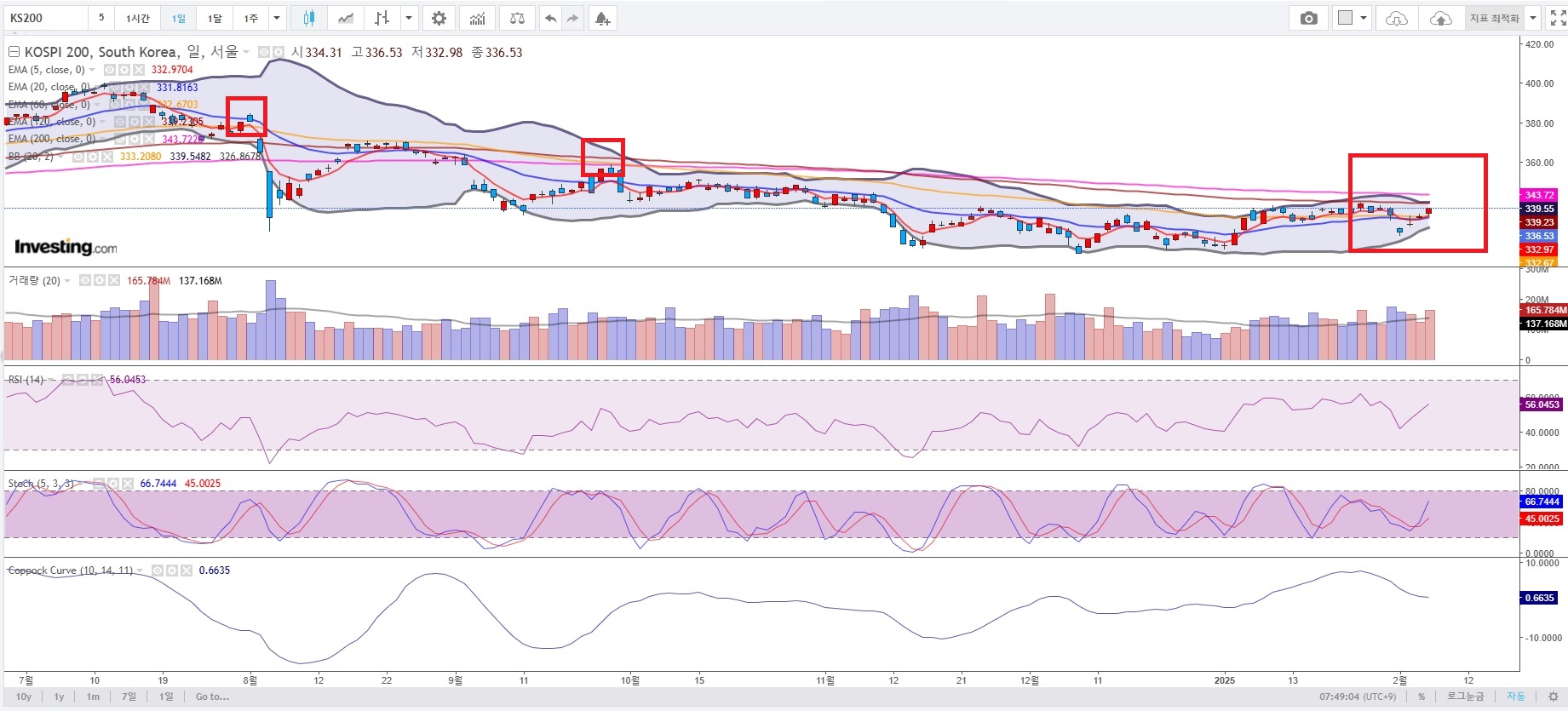Open format settings for the KOSPI 200 series
Image resolution: width=1568 pixels, height=711 pixels.
278,52
